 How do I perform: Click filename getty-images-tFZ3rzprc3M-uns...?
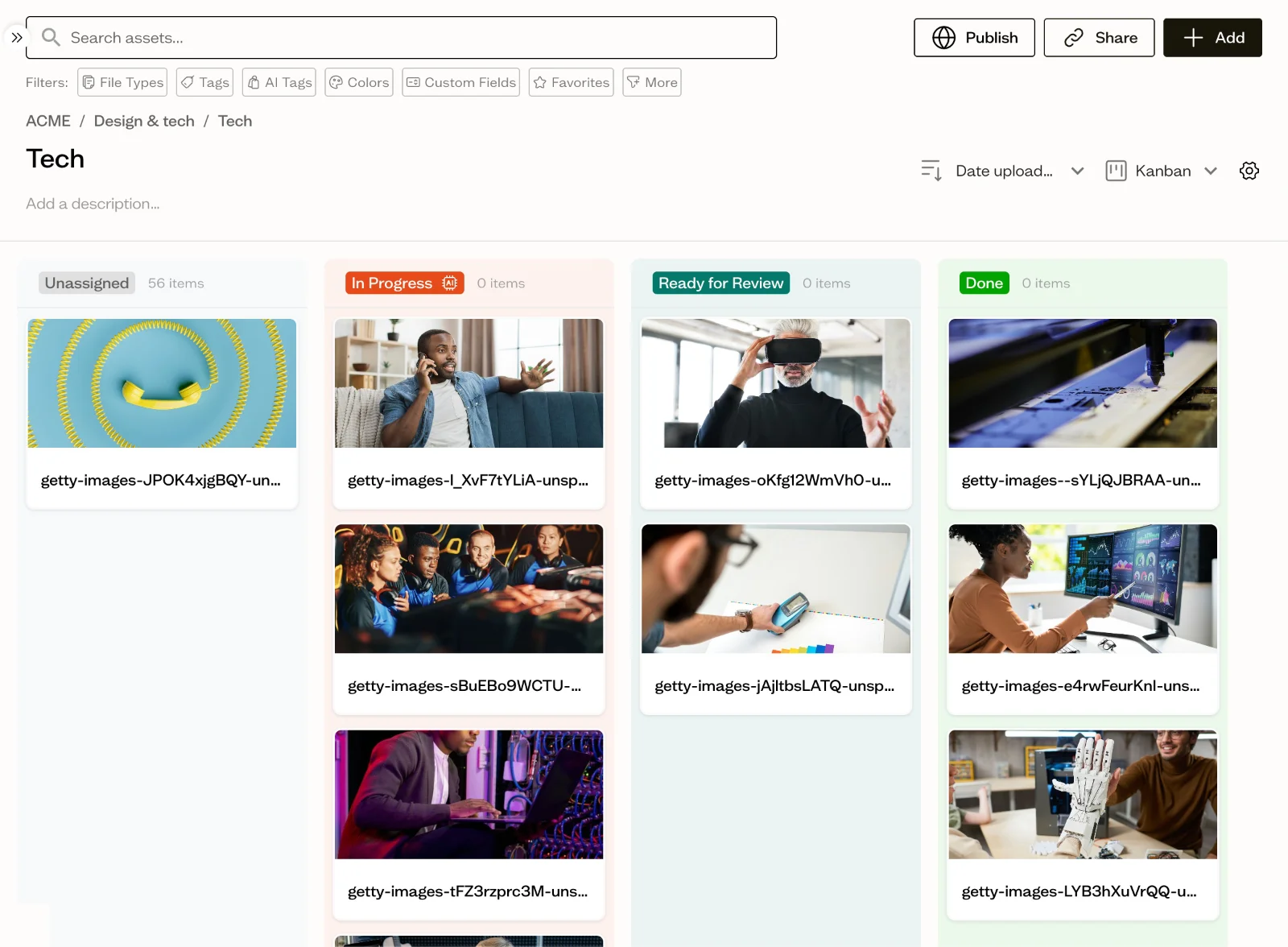coord(468,891)
